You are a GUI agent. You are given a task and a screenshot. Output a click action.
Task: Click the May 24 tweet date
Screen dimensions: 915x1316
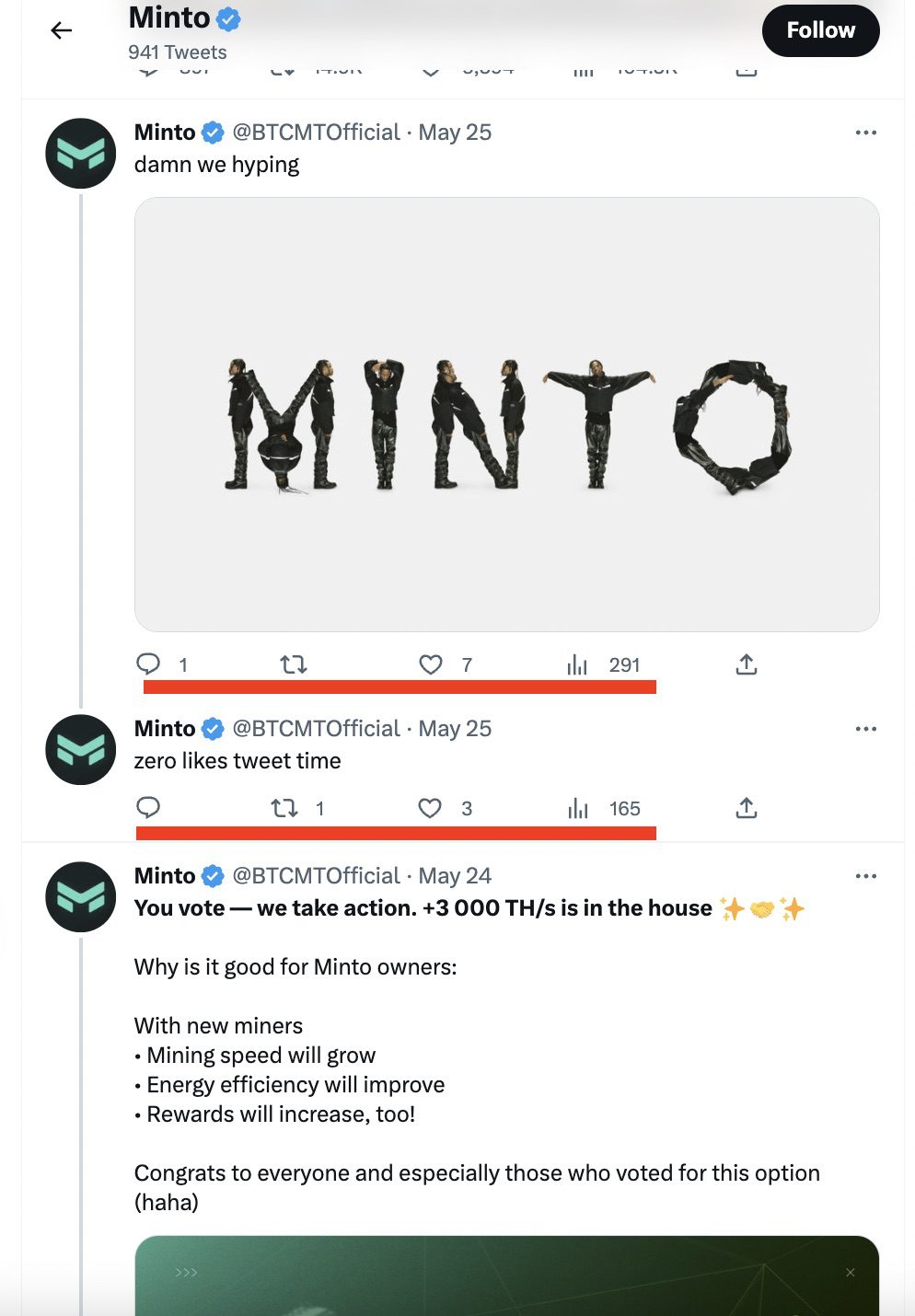click(455, 876)
